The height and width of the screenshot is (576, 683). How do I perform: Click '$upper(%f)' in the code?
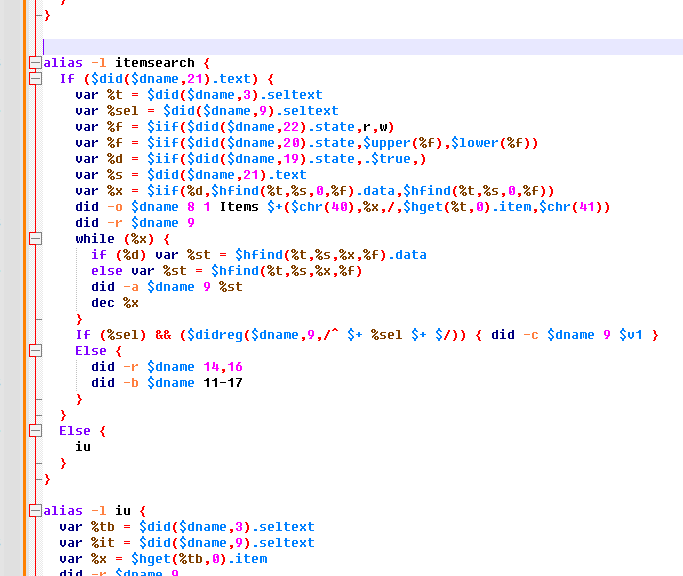point(402,143)
